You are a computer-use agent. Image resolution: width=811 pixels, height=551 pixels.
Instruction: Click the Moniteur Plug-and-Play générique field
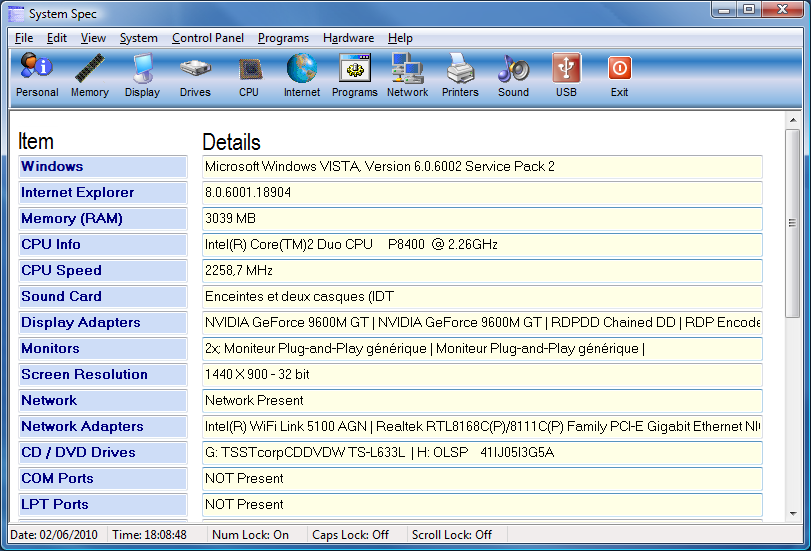(482, 348)
